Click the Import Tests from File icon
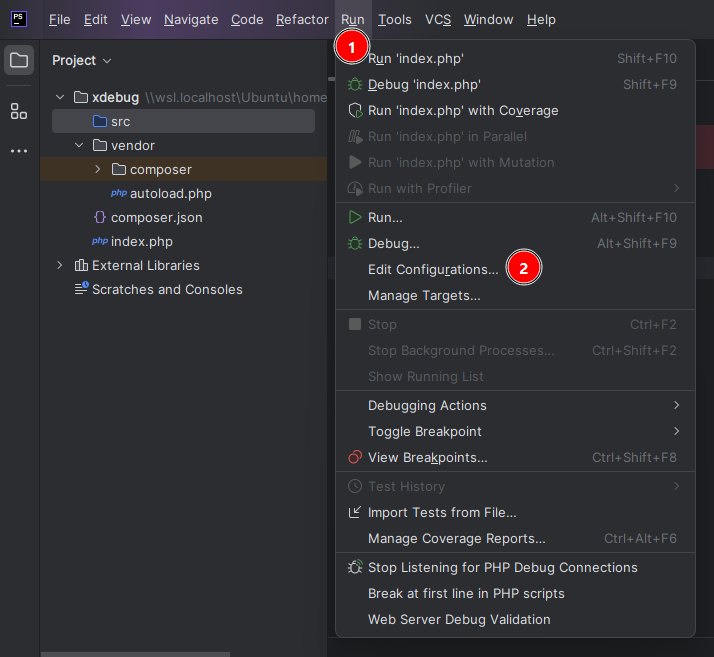This screenshot has height=657, width=714. coord(354,512)
